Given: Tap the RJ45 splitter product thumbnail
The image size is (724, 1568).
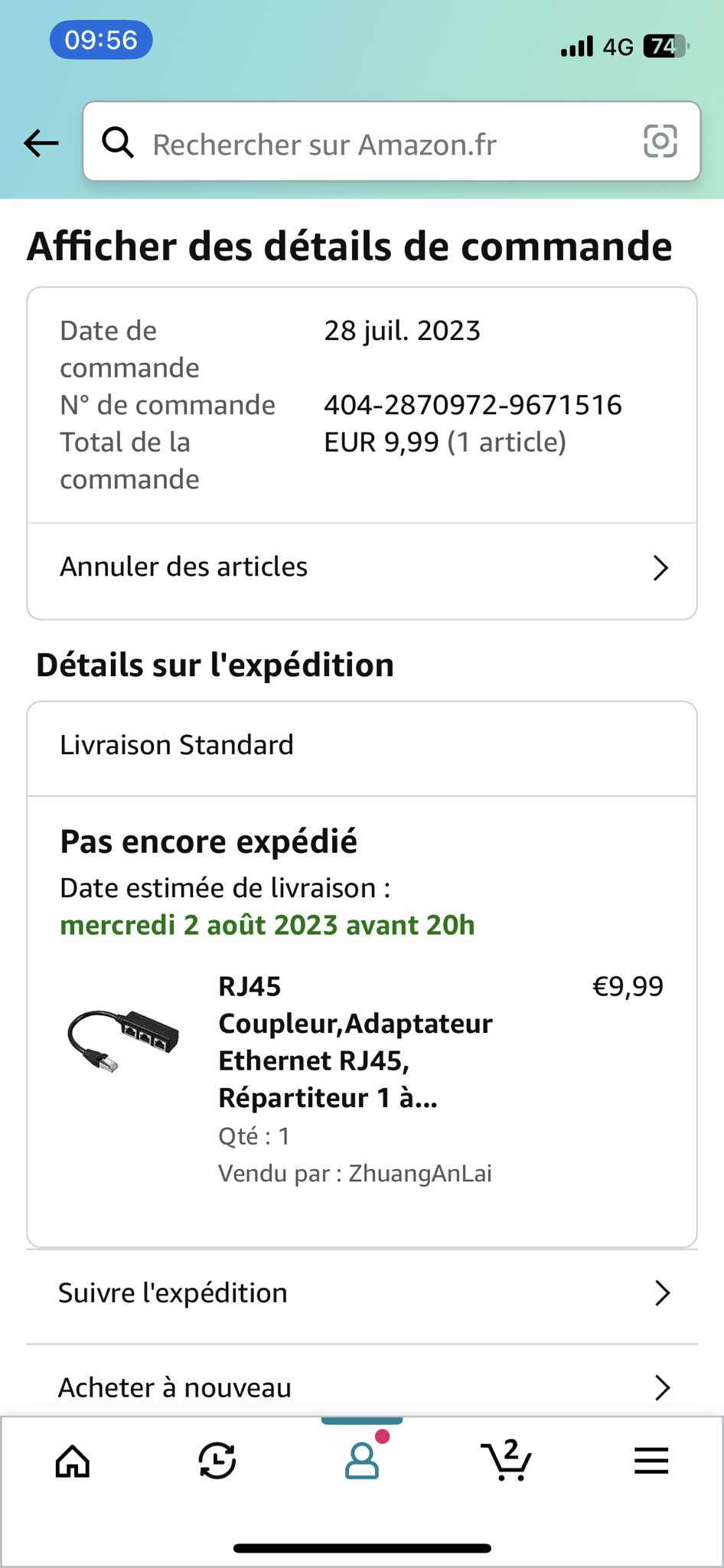Looking at the screenshot, I should [122, 1039].
